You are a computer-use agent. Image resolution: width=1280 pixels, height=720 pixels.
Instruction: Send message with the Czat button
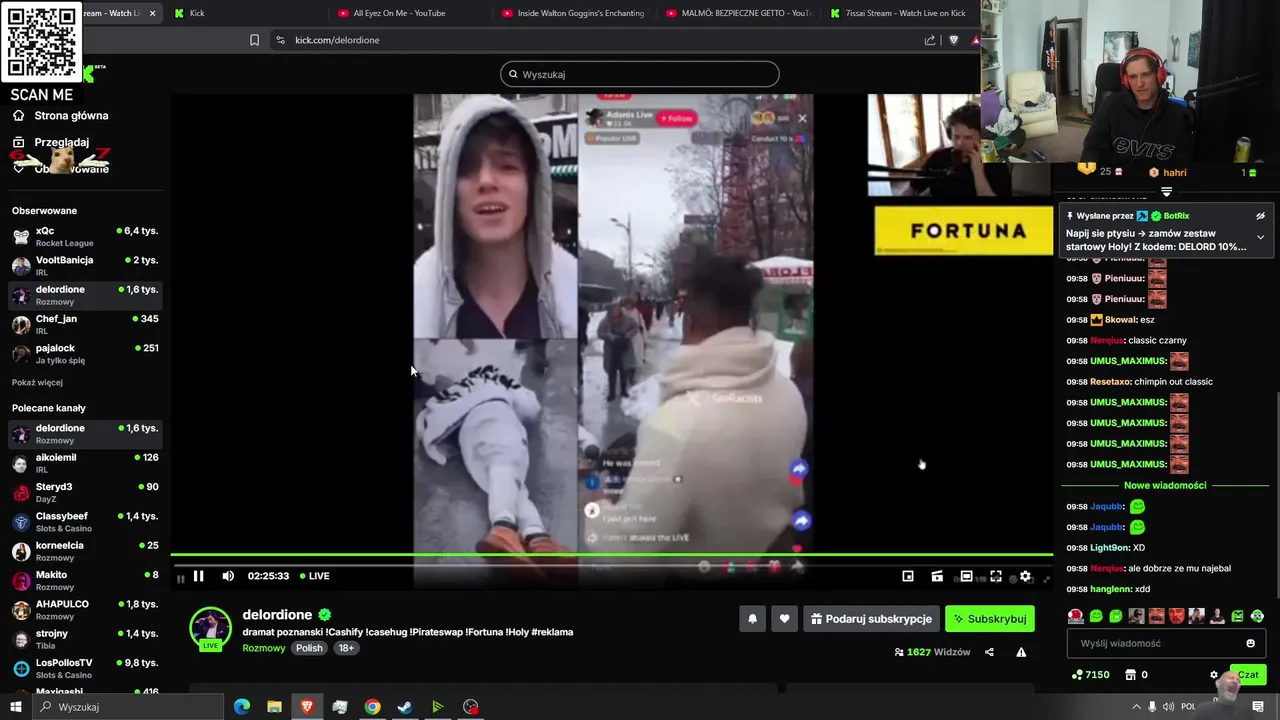pyautogui.click(x=1248, y=675)
